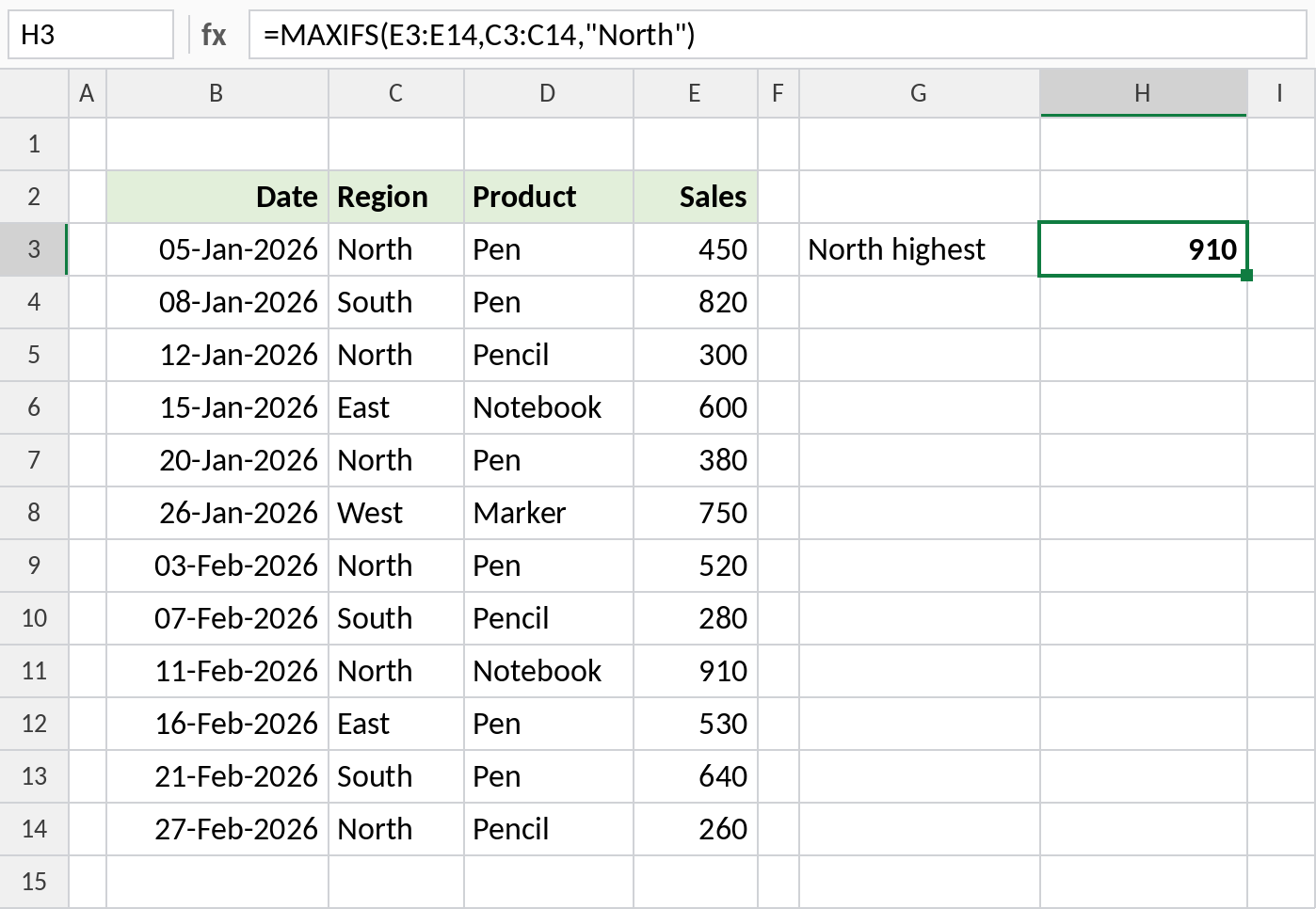Viewport: 1316px width, 909px height.
Task: Select the cell with 08-Jan-2026
Action: [x=217, y=302]
